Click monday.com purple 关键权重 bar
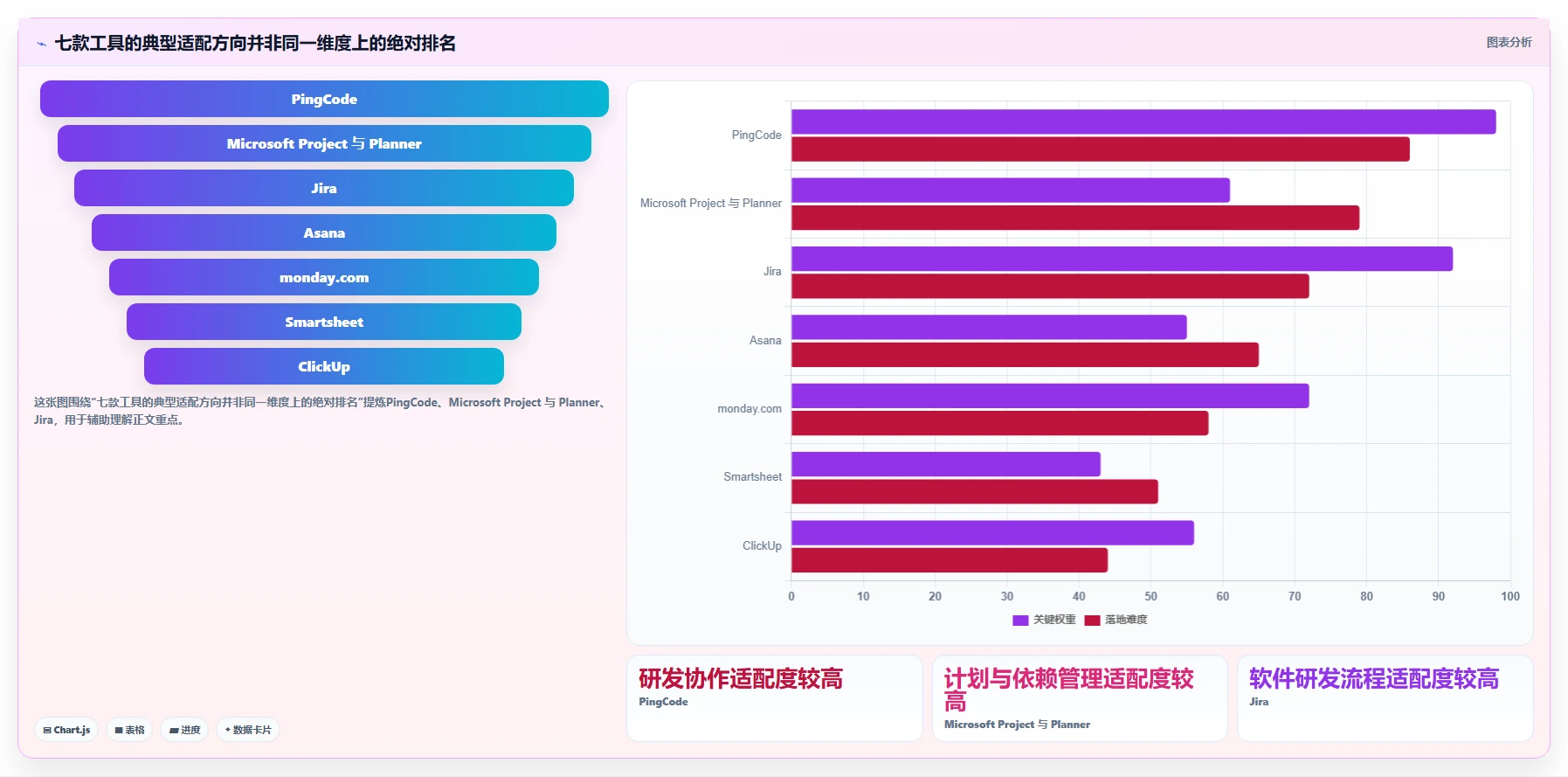The image size is (1568, 777). [1050, 396]
